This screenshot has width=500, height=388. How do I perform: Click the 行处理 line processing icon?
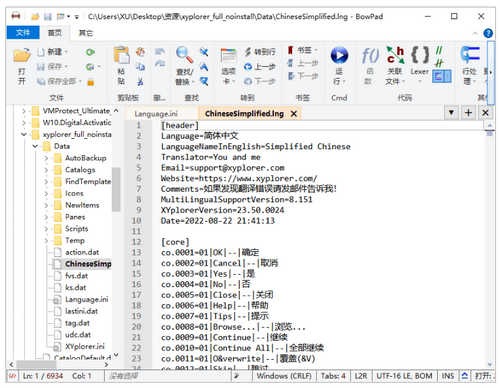point(470,55)
